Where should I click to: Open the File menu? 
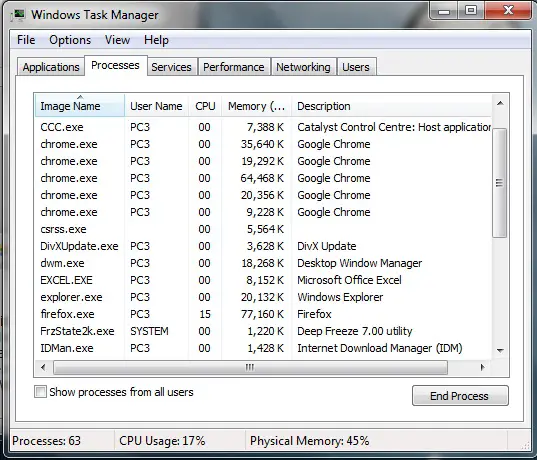click(26, 40)
